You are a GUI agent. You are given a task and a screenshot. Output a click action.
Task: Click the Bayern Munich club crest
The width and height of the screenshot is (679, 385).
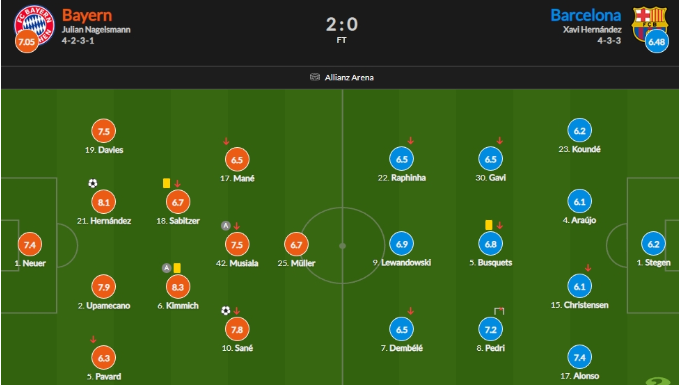pyautogui.click(x=34, y=25)
